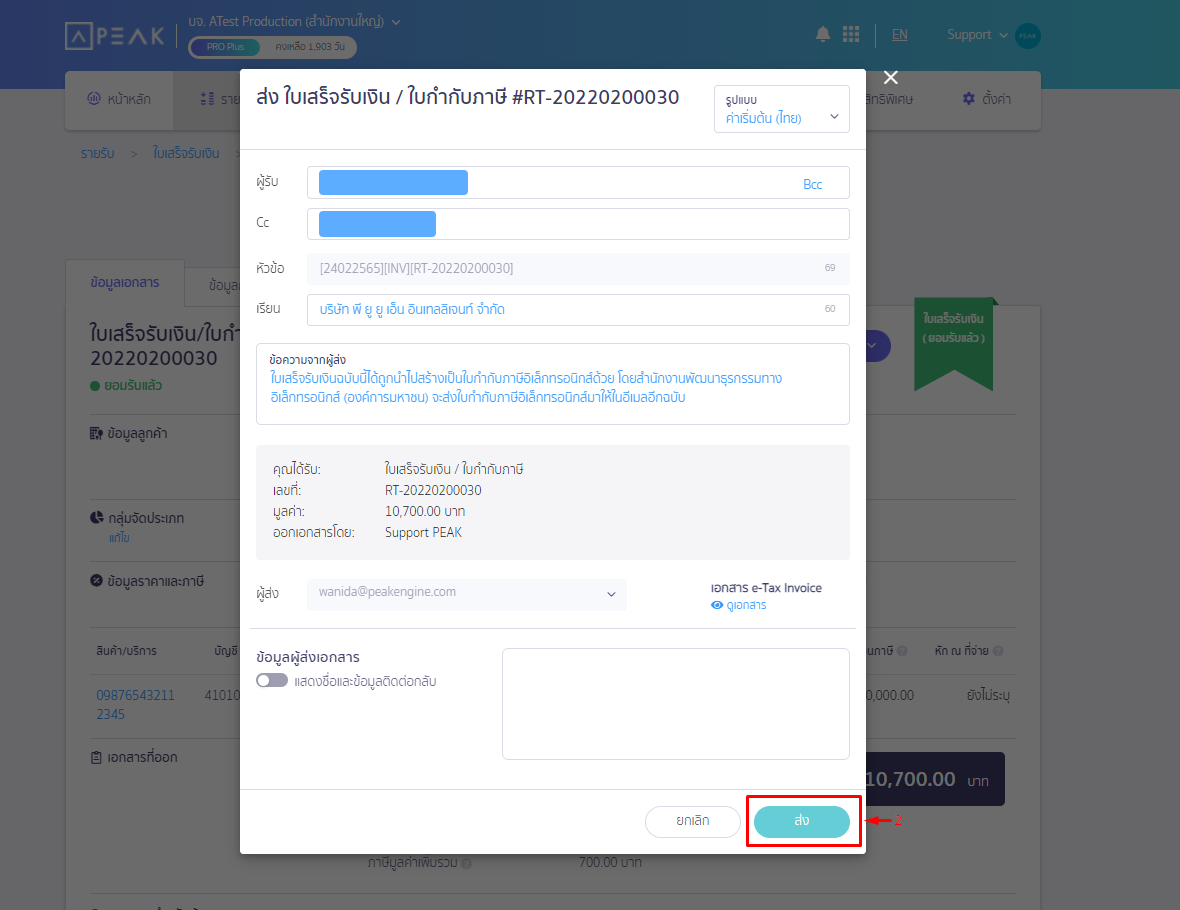The image size is (1180, 910).
Task: Close the send document dialog with X
Action: click(x=891, y=78)
